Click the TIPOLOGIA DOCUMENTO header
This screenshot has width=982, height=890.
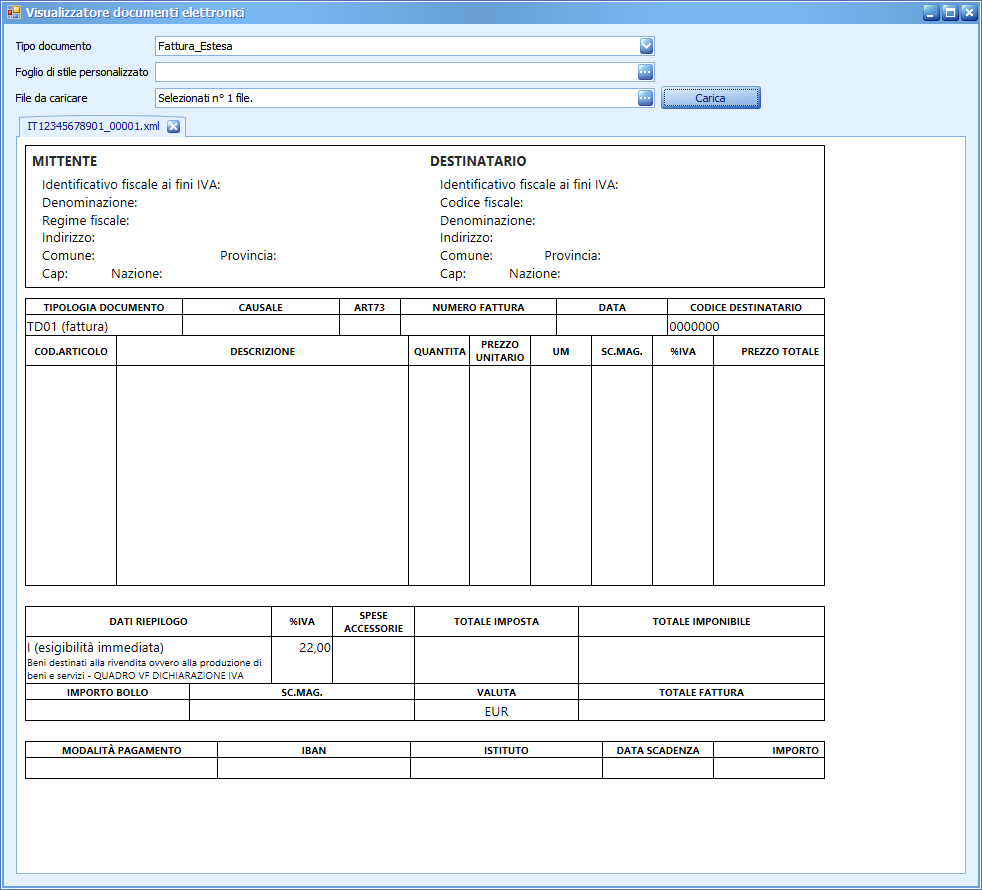pos(104,308)
